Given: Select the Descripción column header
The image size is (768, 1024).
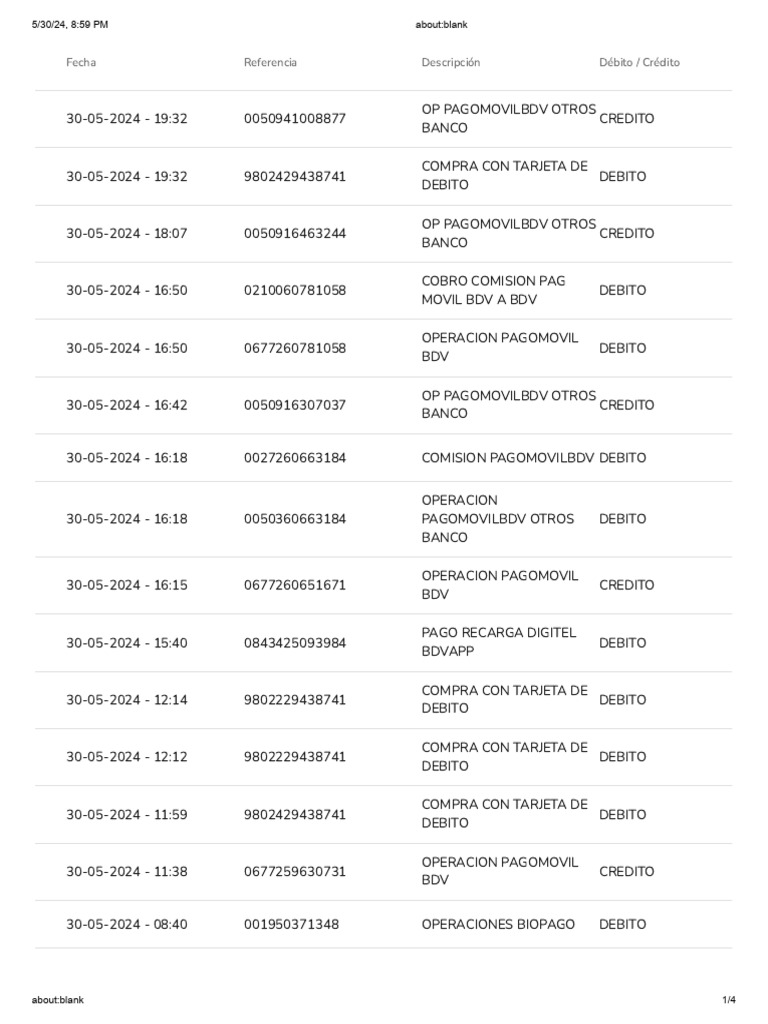Looking at the screenshot, I should (451, 62).
